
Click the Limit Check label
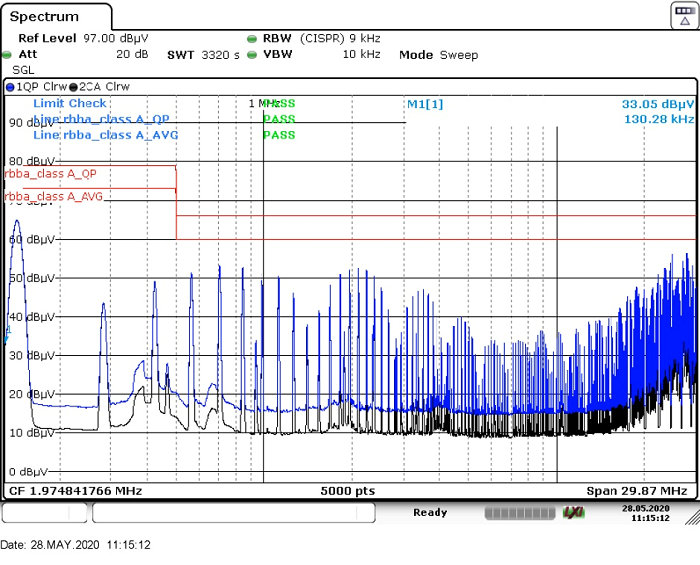(x=70, y=104)
